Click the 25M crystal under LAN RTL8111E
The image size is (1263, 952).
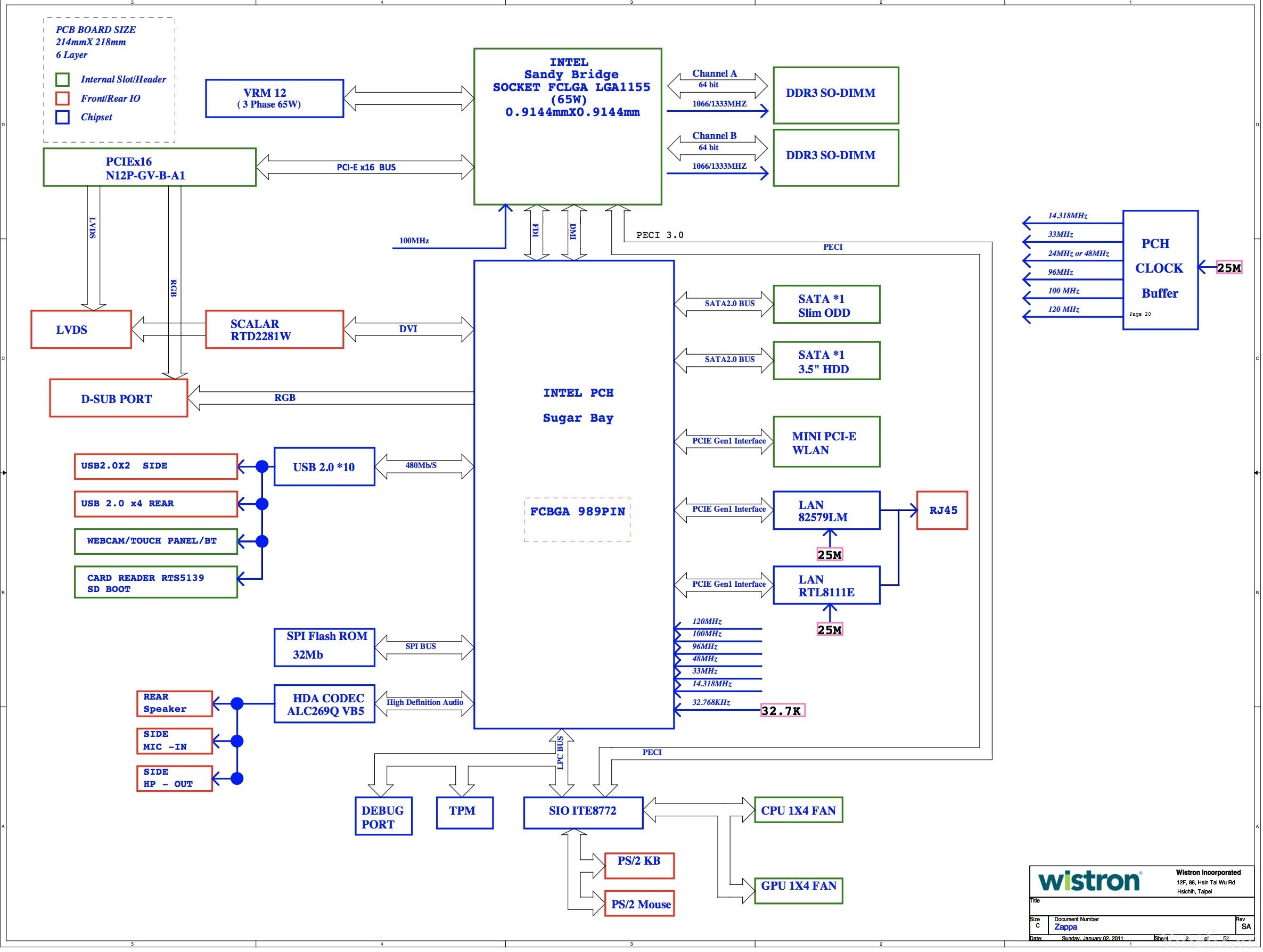pyautogui.click(x=830, y=629)
